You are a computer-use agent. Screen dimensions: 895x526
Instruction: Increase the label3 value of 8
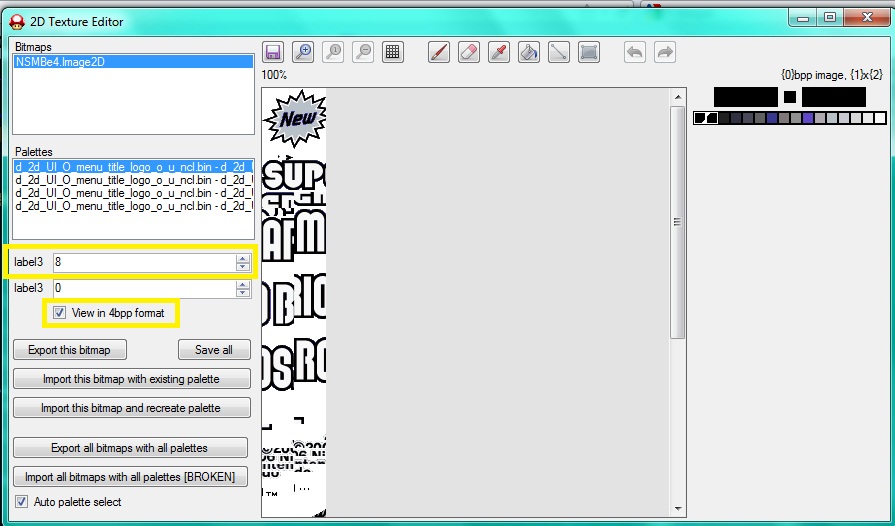coord(243,258)
